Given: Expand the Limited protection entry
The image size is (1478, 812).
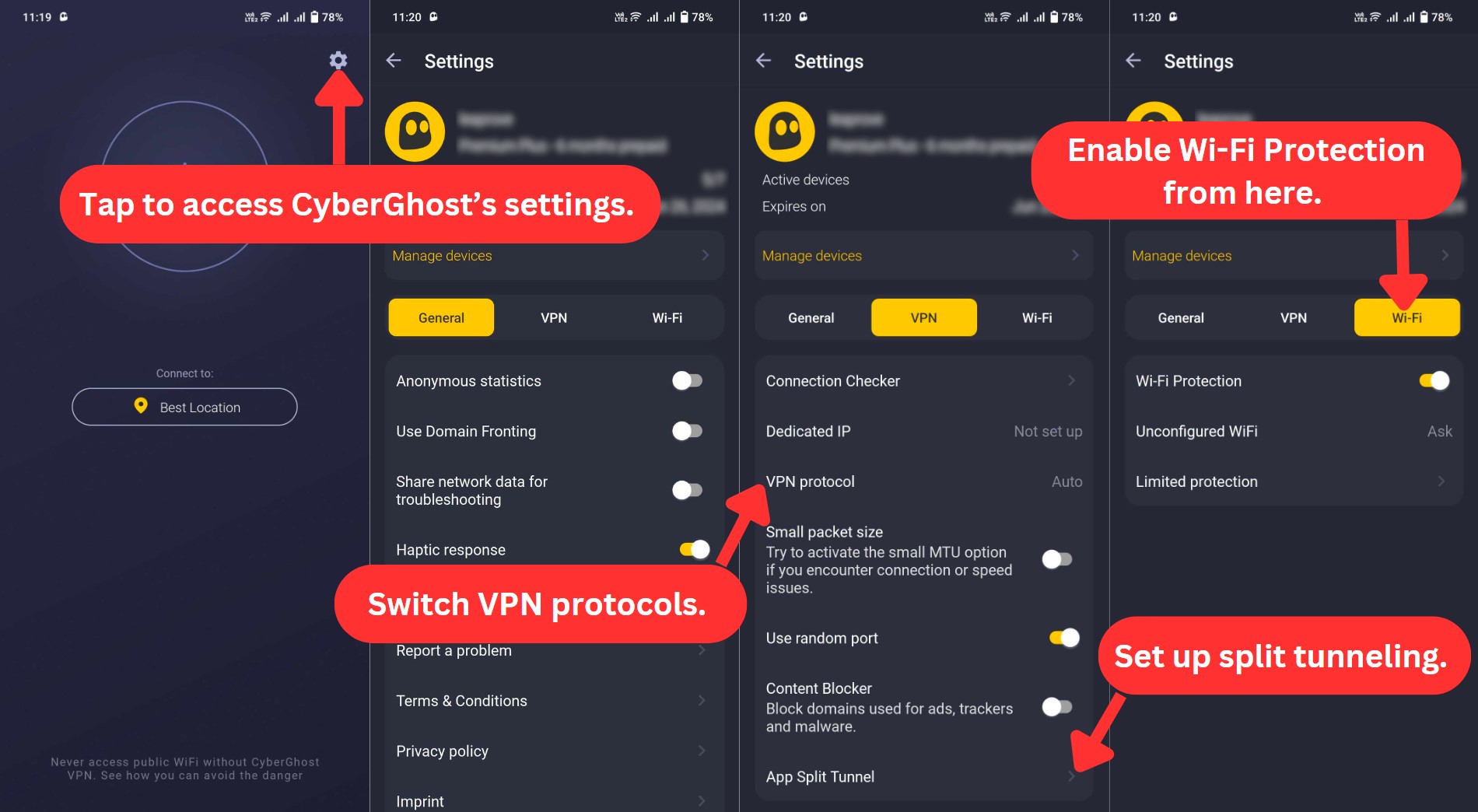Looking at the screenshot, I should click(x=1294, y=481).
